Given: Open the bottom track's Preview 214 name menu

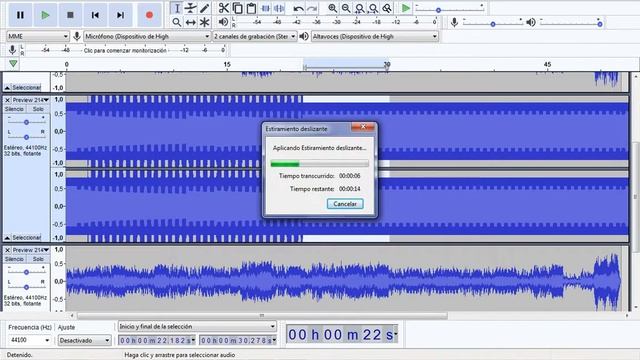Looking at the screenshot, I should pyautogui.click(x=31, y=250).
